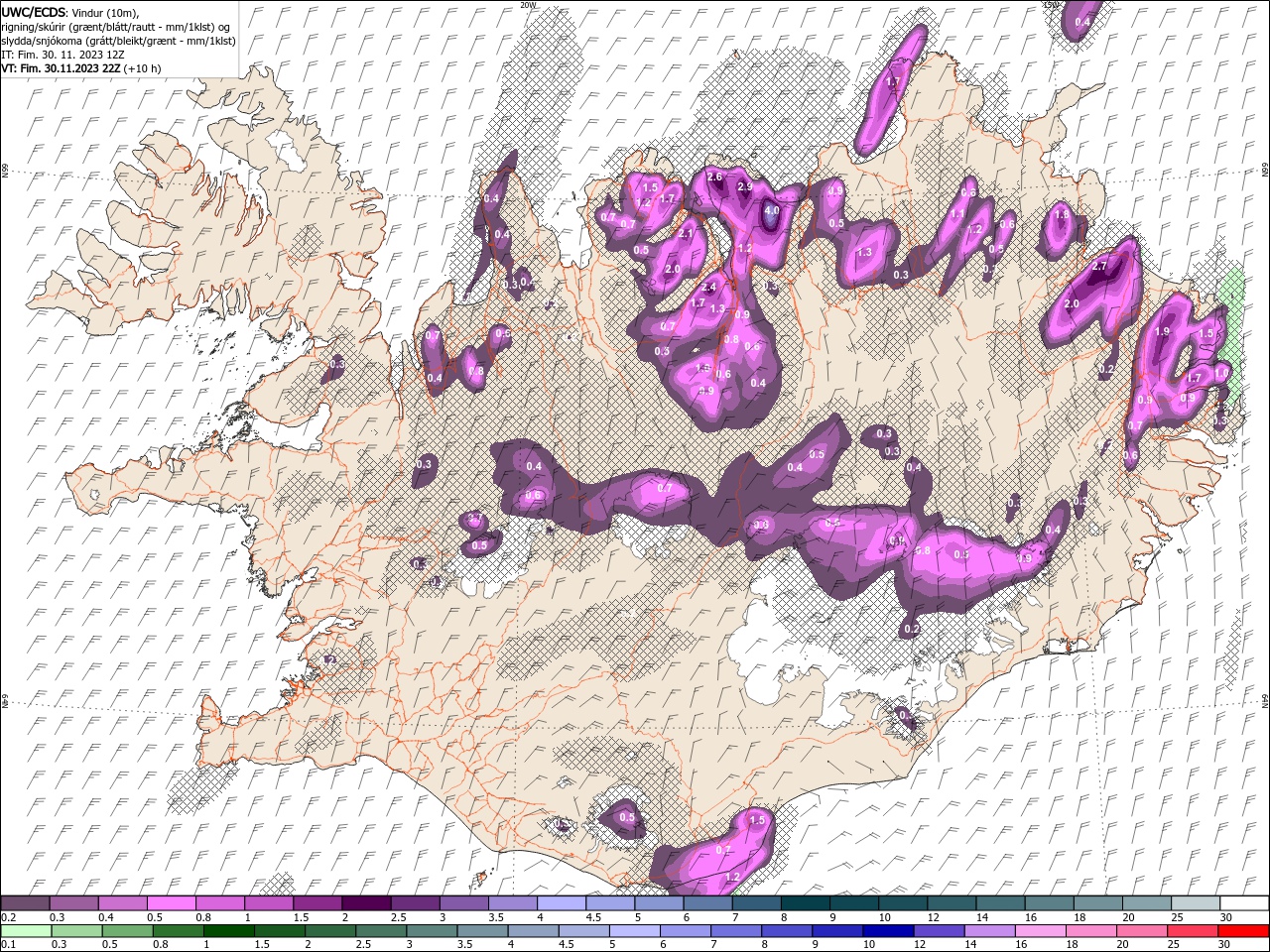Click the '0.2' number under top legend row
Screen dimensions: 1270x952
[x=8, y=917]
